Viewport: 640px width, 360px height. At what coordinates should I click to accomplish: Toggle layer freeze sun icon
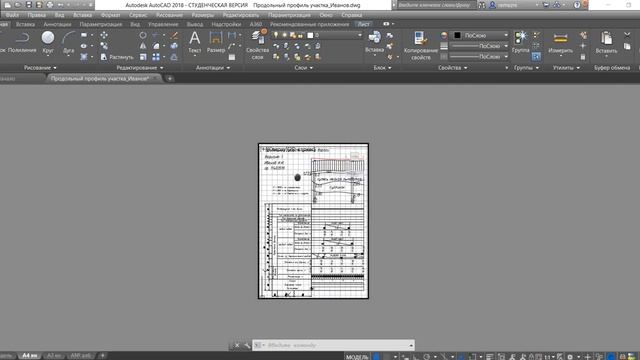[284, 36]
